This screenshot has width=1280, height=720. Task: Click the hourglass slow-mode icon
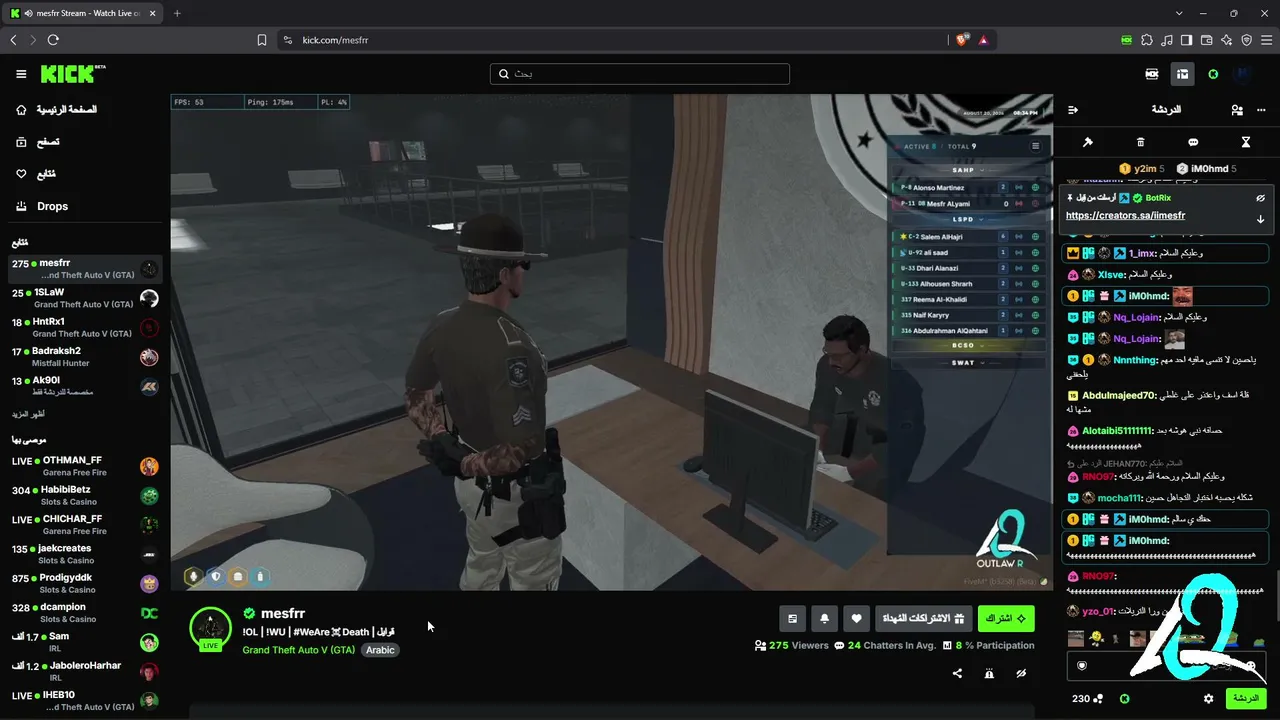click(x=1246, y=142)
